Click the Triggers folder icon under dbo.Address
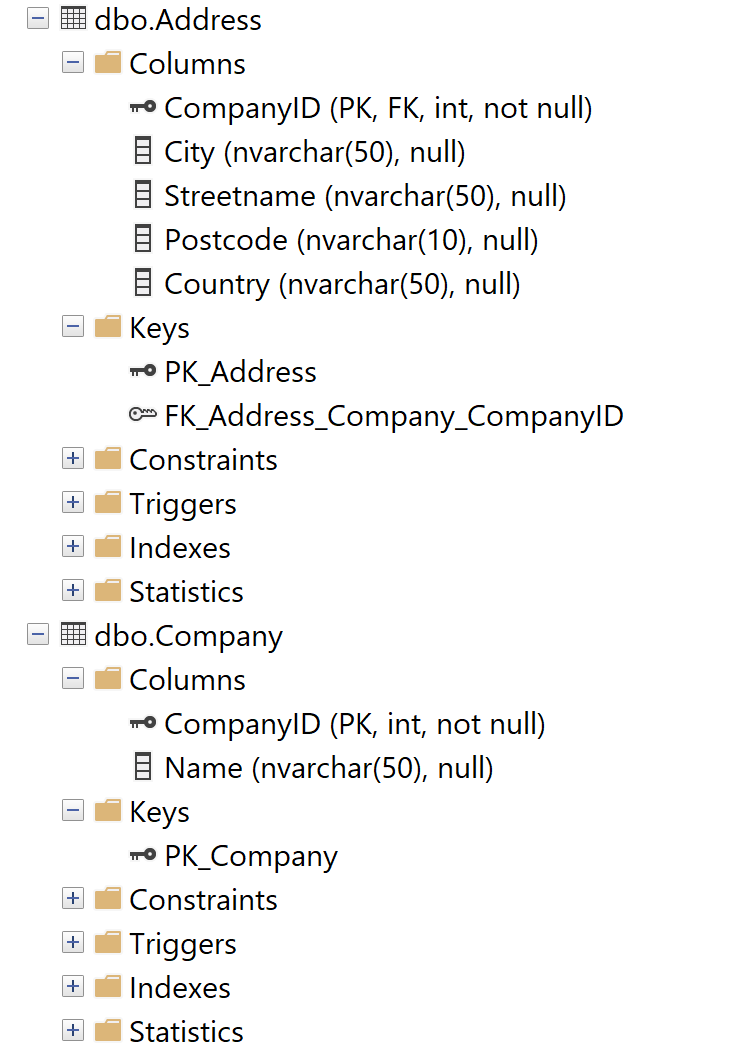Image resolution: width=739 pixels, height=1048 pixels. coord(108,503)
